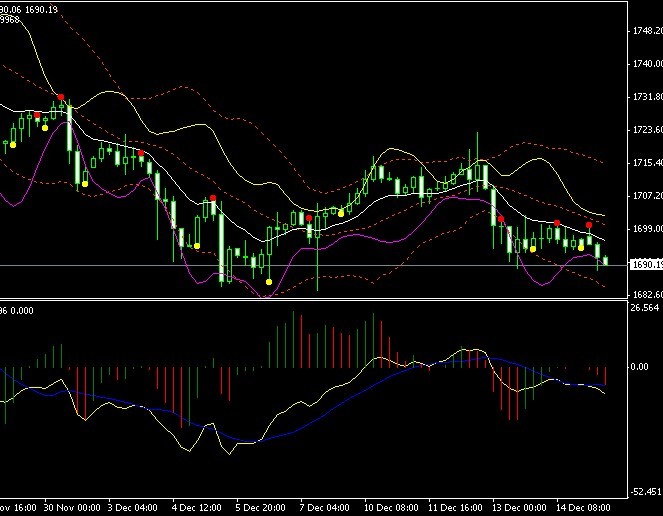Click the 7 Dec 04:00 time label
This screenshot has height=516, width=663.
[x=324, y=508]
